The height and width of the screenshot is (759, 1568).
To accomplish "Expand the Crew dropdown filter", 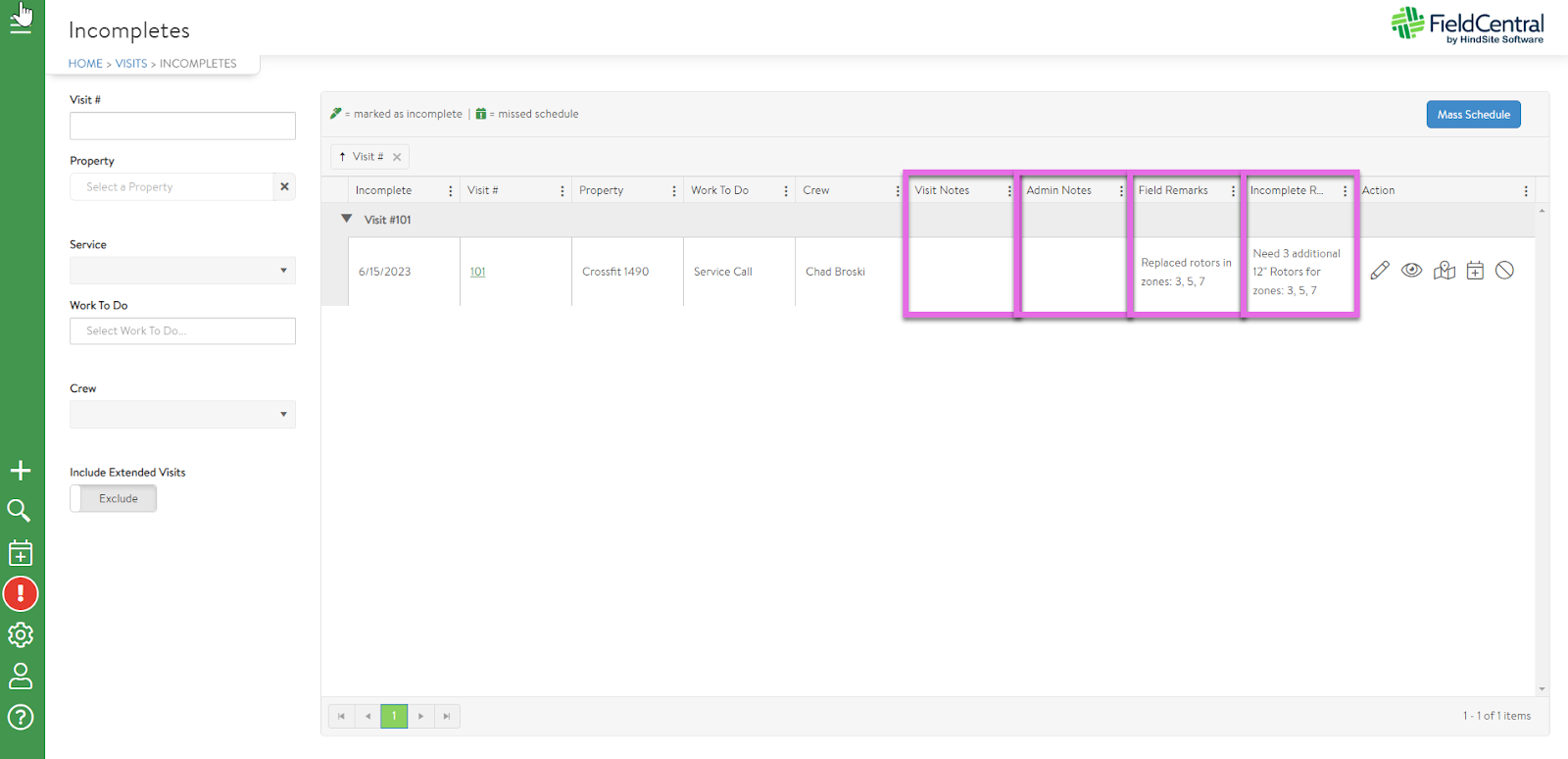I will pyautogui.click(x=182, y=415).
